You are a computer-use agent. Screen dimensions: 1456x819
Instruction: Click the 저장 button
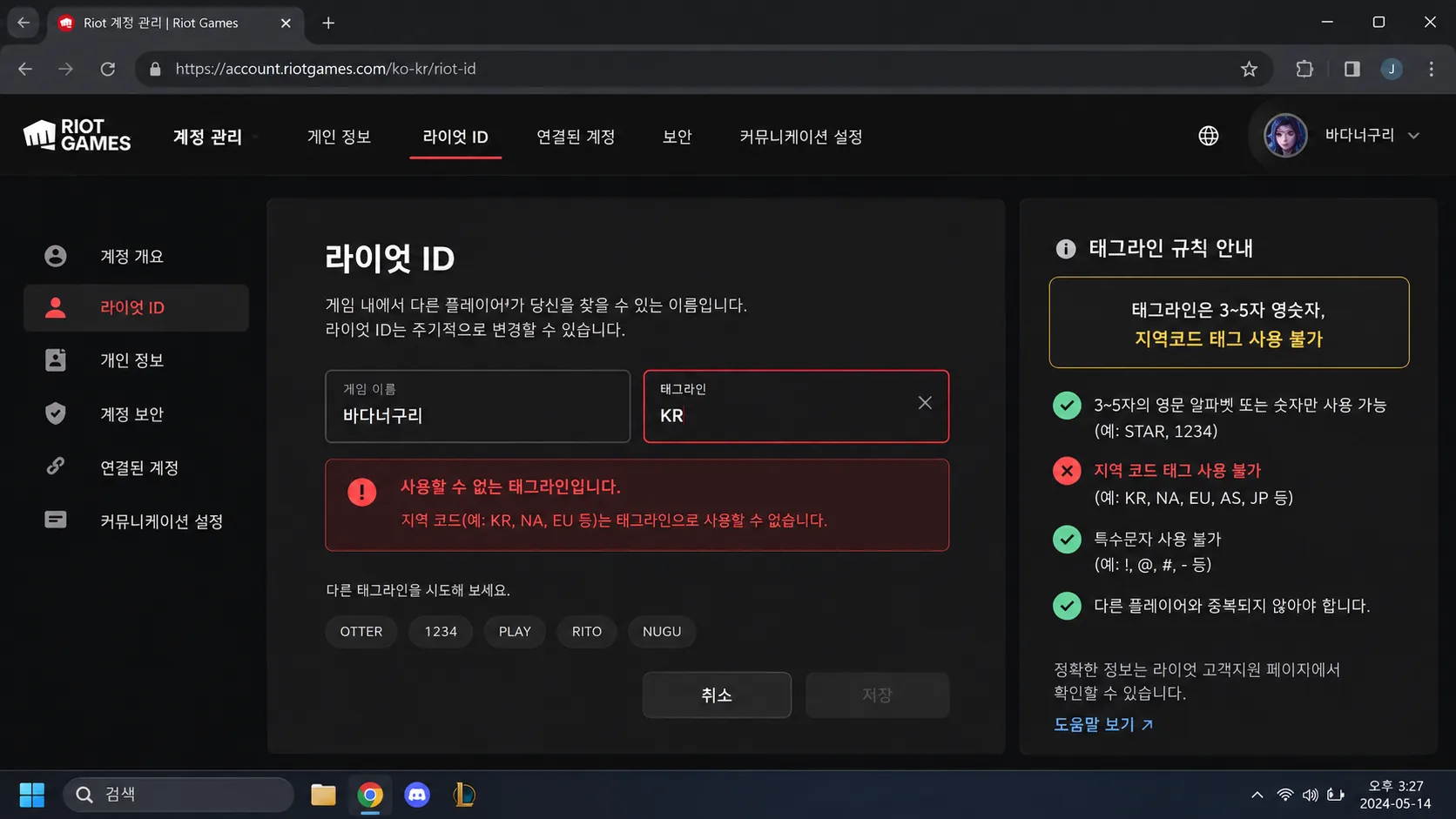(x=877, y=695)
